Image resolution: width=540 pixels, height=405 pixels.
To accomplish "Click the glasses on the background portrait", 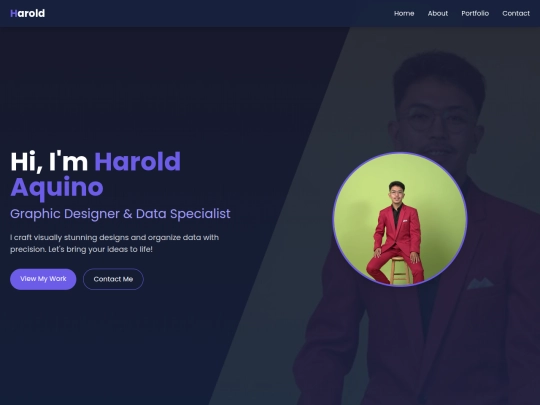I will click(436, 121).
